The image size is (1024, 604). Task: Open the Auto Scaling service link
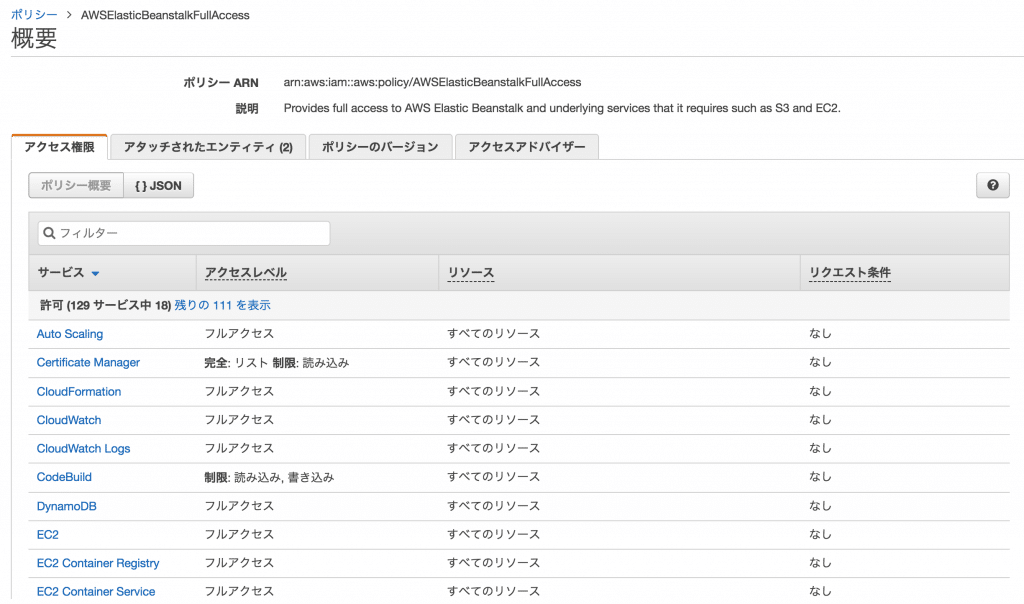click(70, 334)
